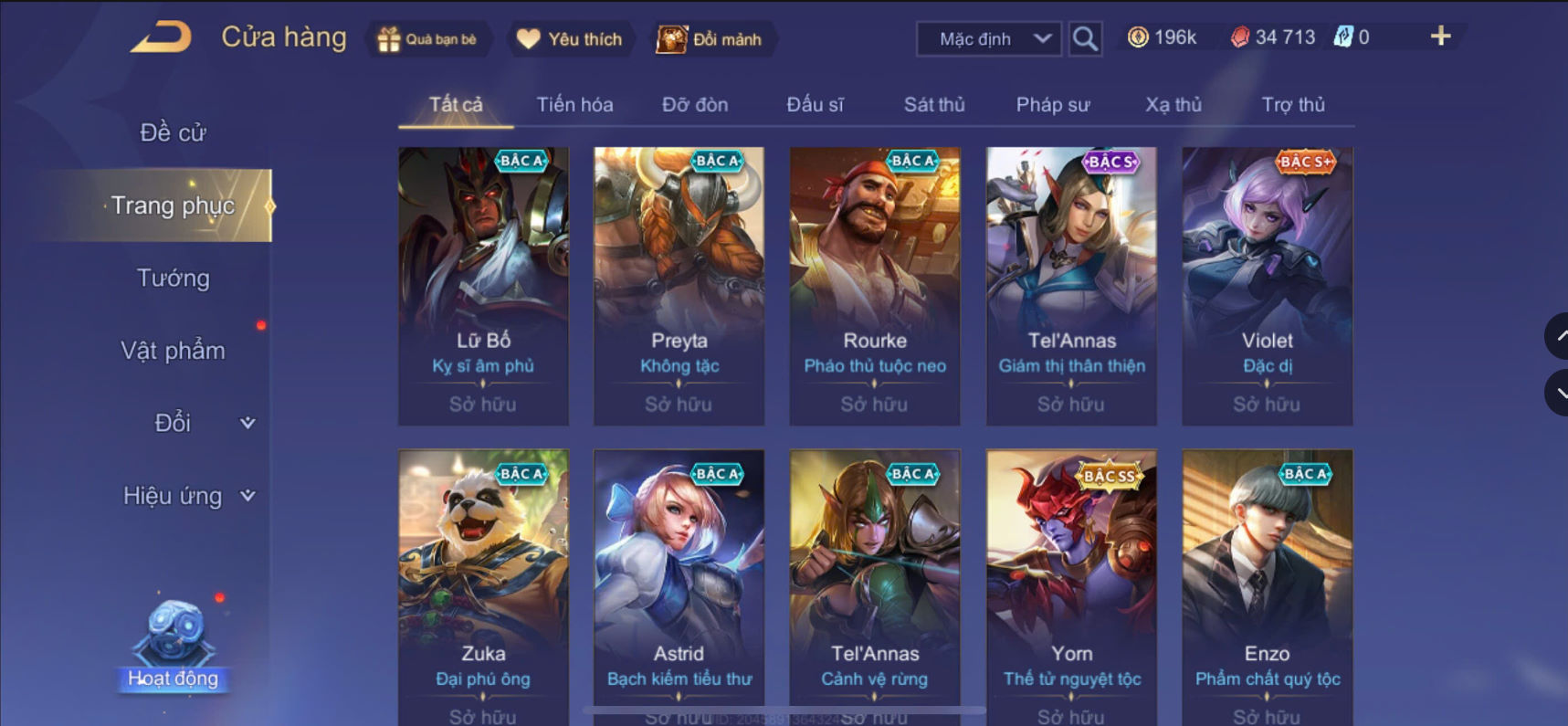Add currency using the plus icon

1440,37
